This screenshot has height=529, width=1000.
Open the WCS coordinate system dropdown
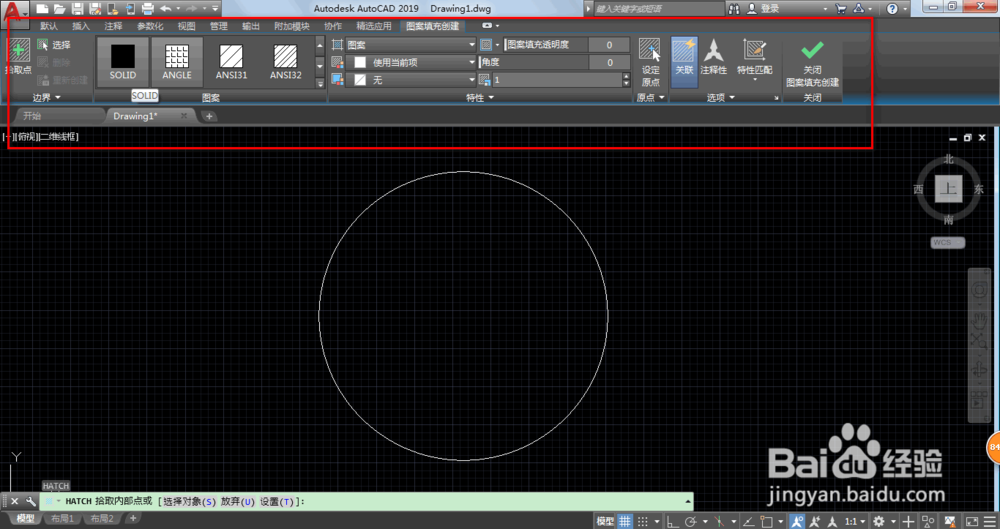click(948, 242)
